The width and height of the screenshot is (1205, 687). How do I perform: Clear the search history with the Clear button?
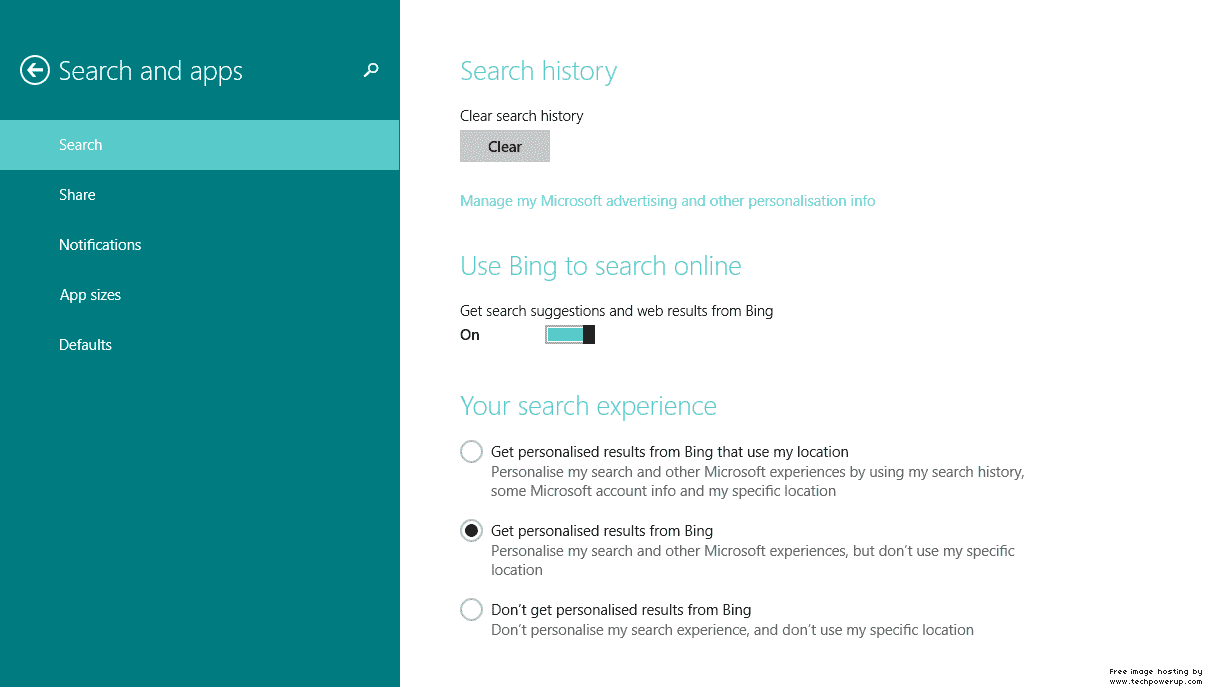click(x=505, y=146)
